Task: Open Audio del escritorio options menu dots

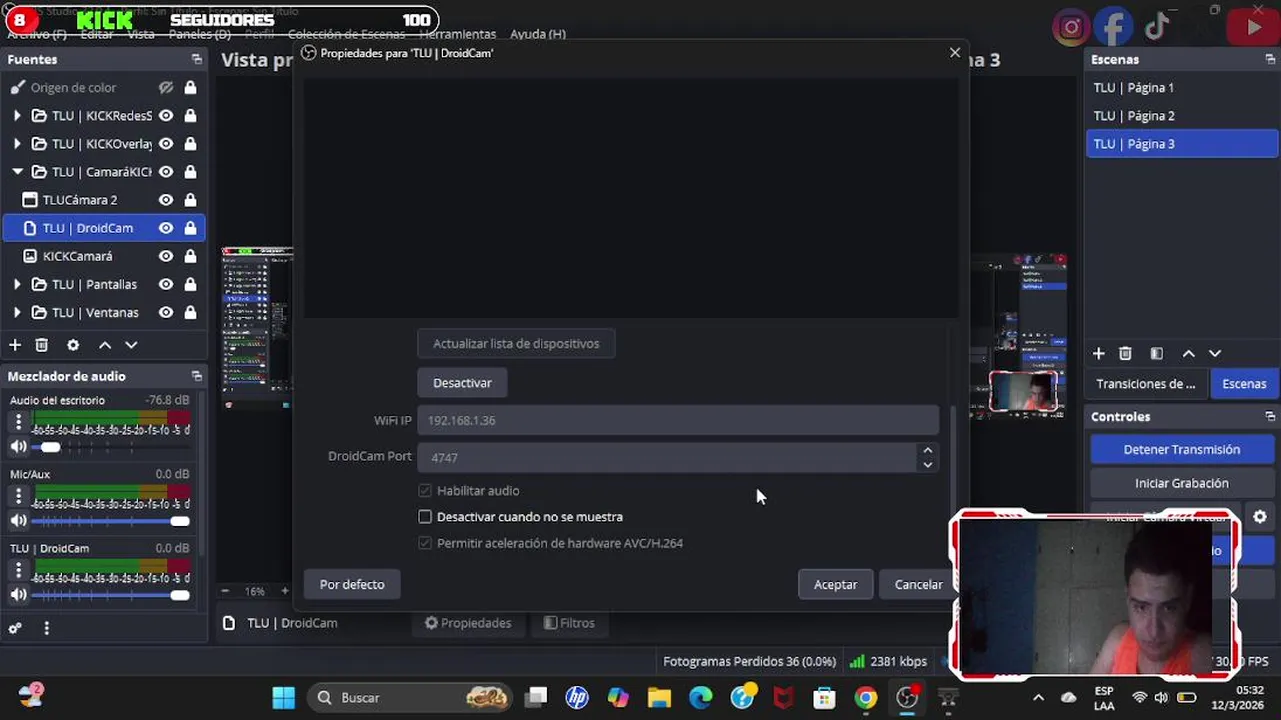Action: tap(18, 423)
